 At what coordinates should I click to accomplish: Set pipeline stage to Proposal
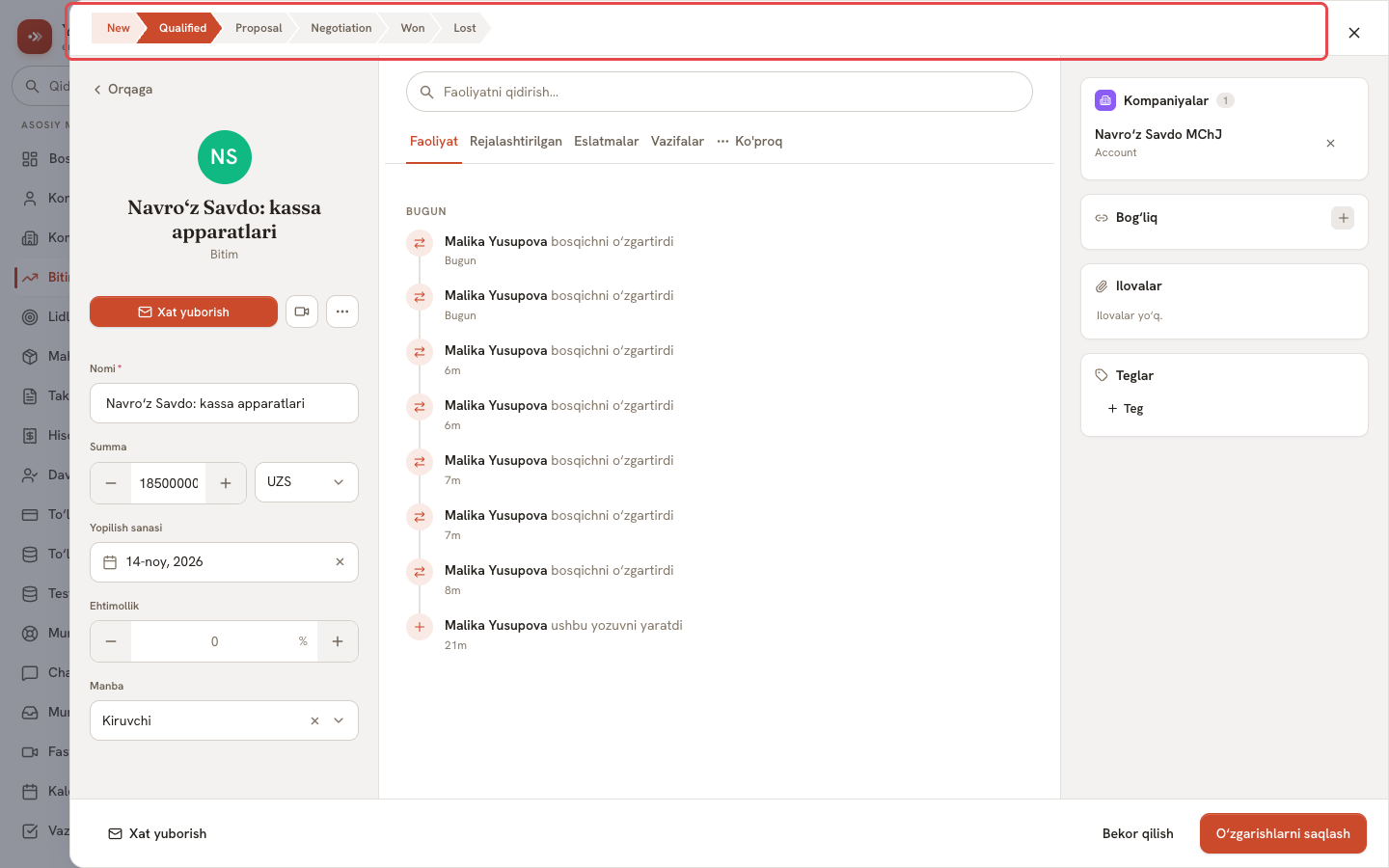click(259, 28)
